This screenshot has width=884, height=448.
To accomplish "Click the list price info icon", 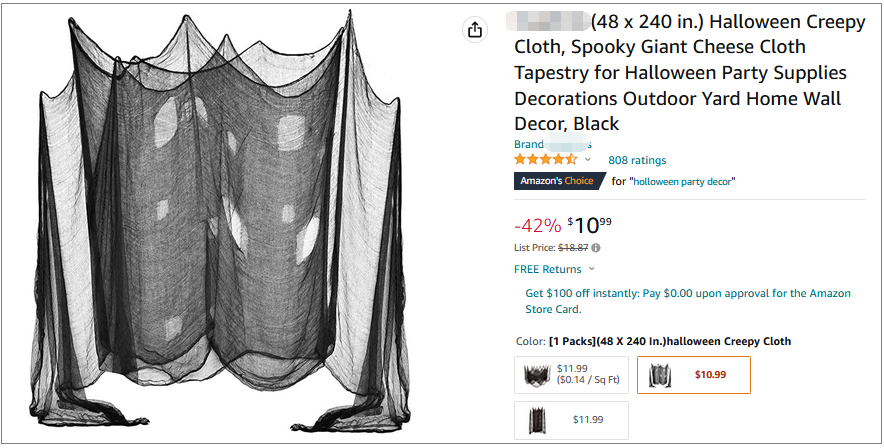I will click(x=596, y=247).
